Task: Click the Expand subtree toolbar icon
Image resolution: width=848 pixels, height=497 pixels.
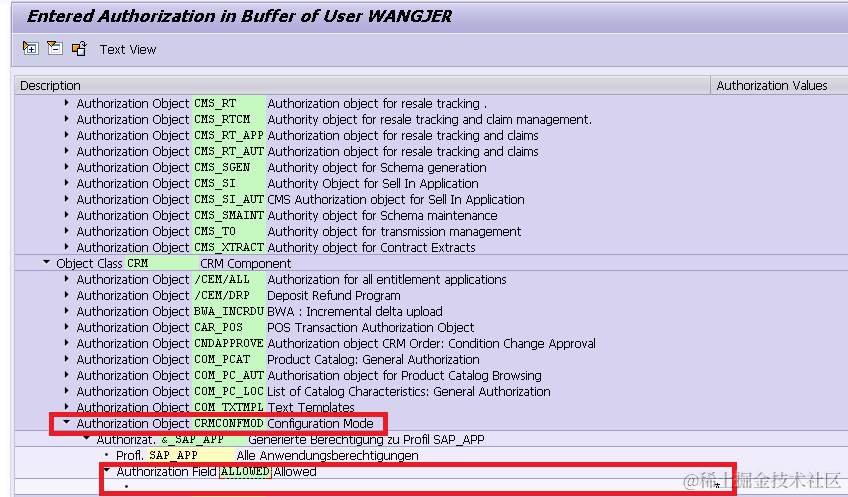Action: (30, 49)
